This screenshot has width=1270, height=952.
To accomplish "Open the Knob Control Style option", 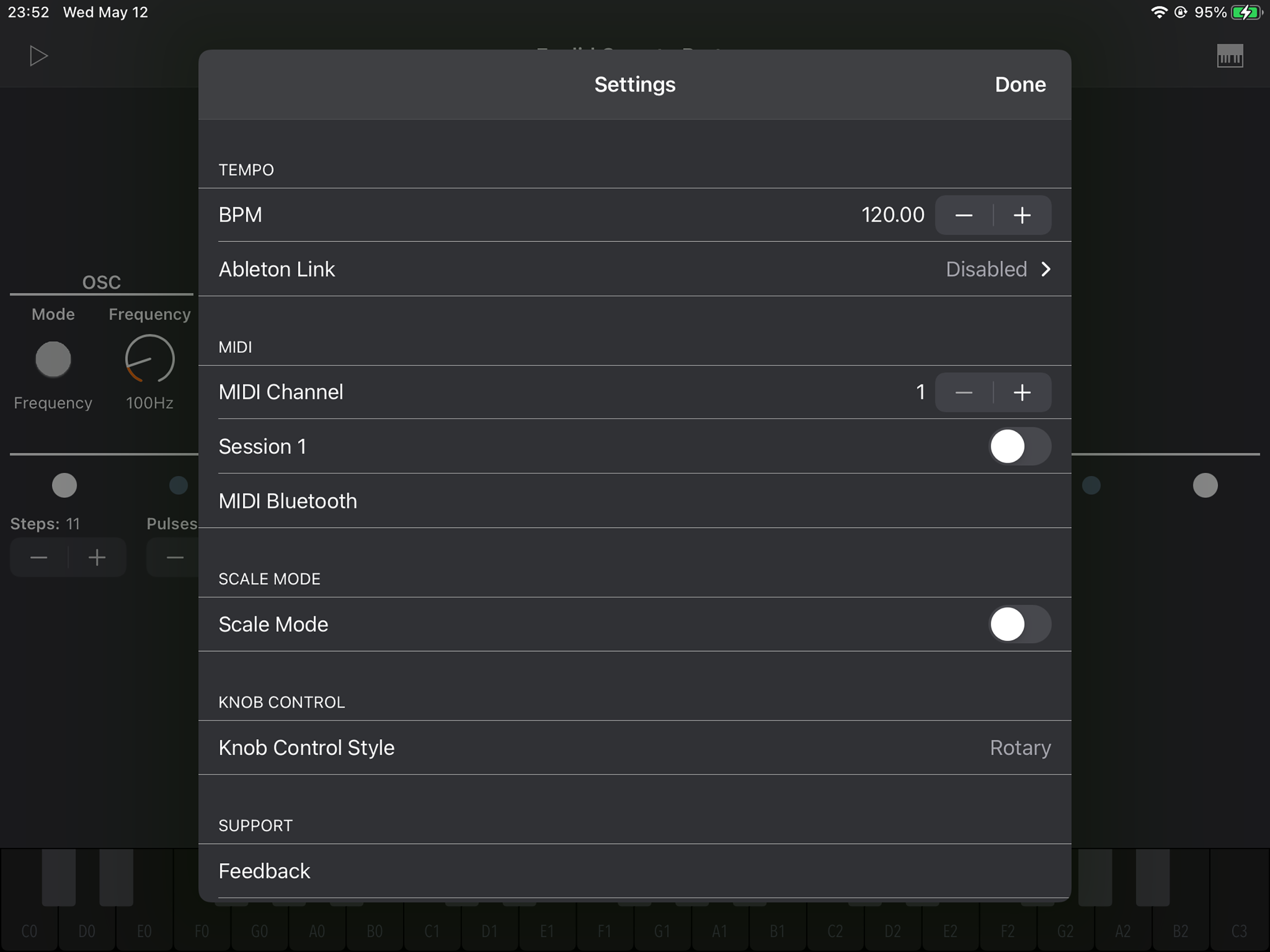I will coord(635,747).
